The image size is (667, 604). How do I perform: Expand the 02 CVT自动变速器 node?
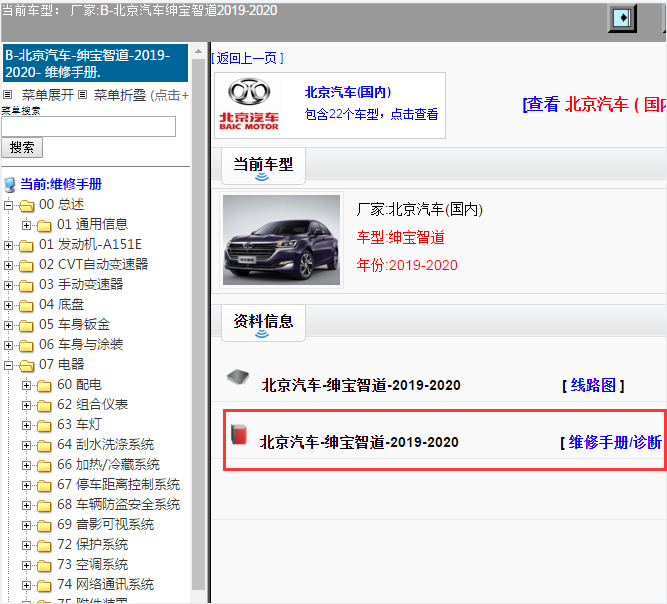coord(8,265)
